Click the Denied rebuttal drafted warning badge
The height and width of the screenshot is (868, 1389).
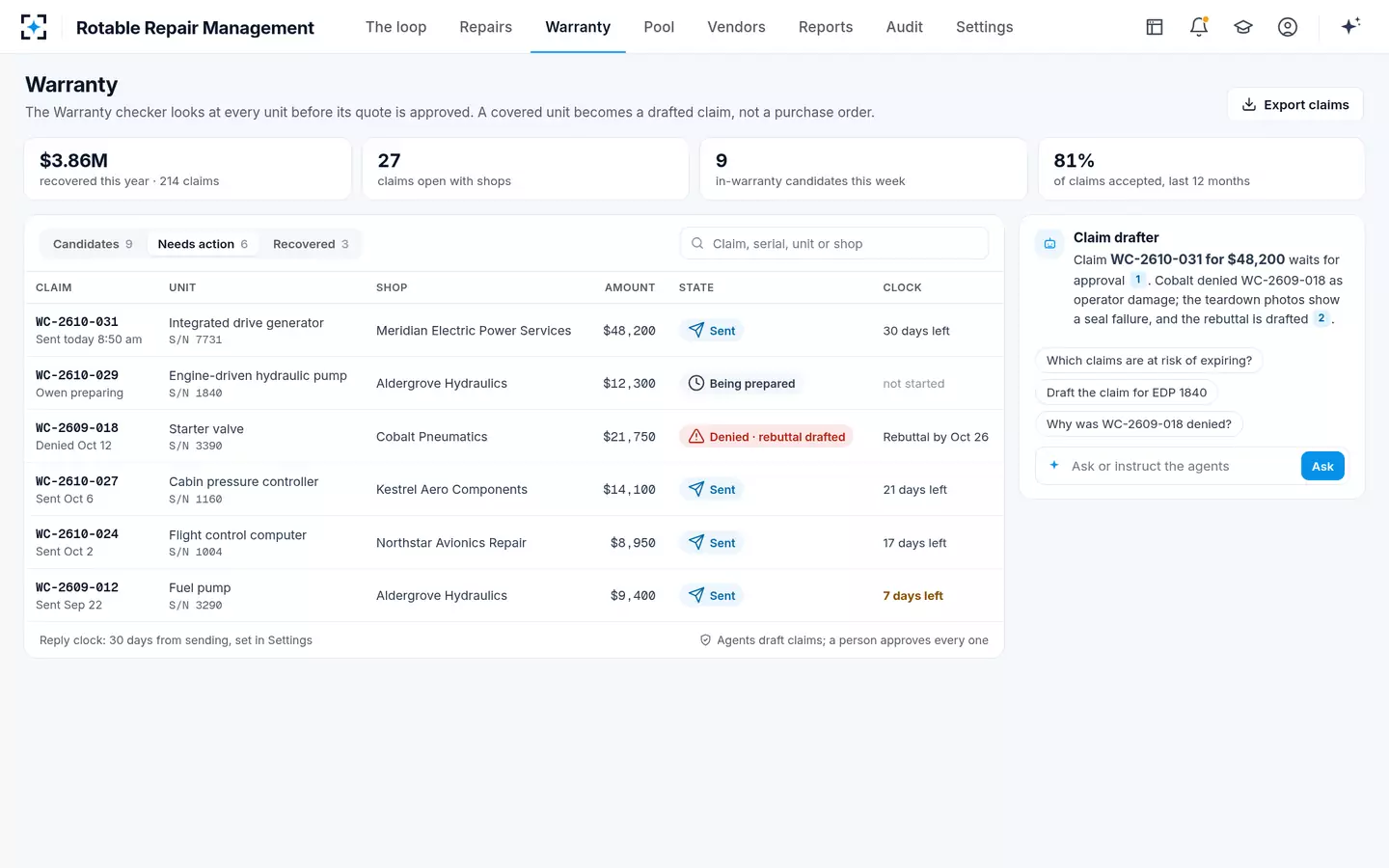(767, 437)
